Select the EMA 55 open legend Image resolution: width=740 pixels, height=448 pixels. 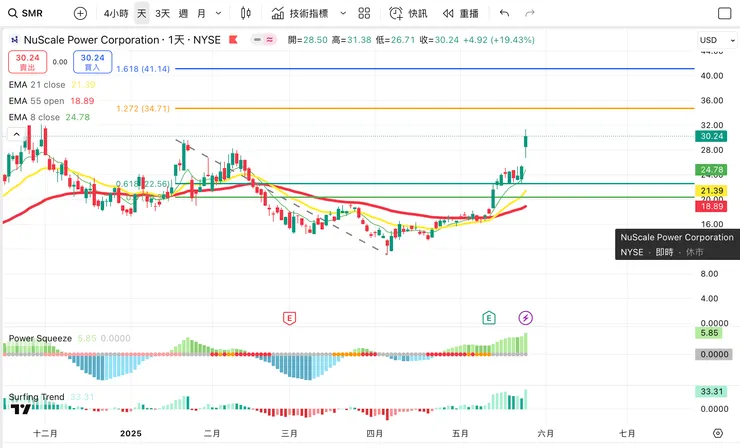coord(51,101)
